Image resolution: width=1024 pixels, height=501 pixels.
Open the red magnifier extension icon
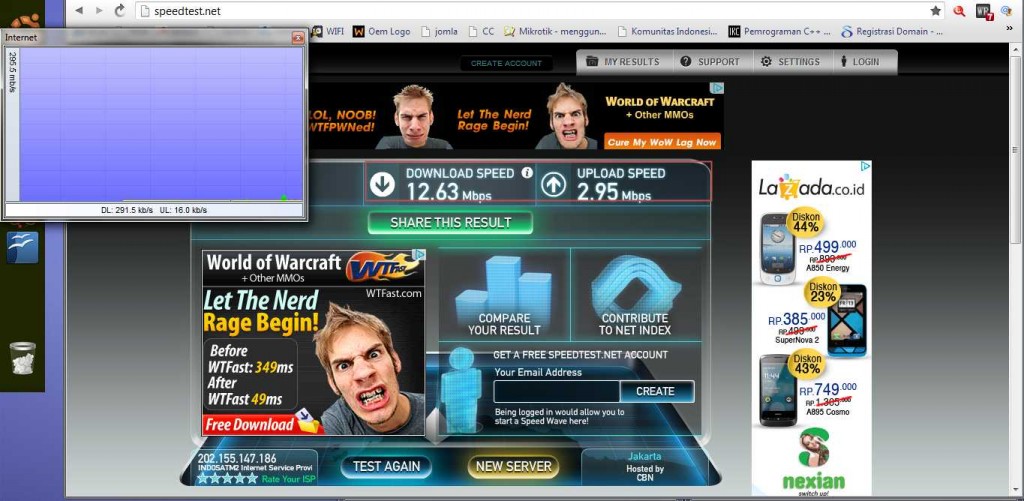pos(959,10)
